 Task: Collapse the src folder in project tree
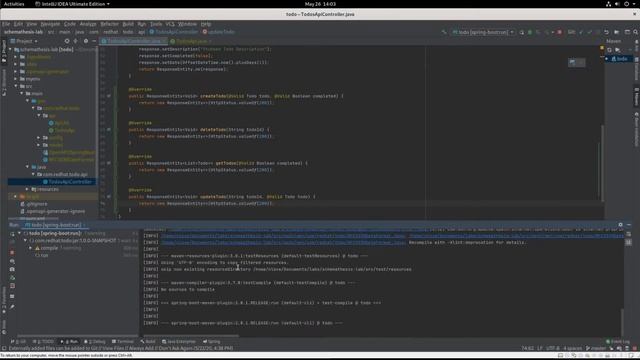pyautogui.click(x=16, y=86)
